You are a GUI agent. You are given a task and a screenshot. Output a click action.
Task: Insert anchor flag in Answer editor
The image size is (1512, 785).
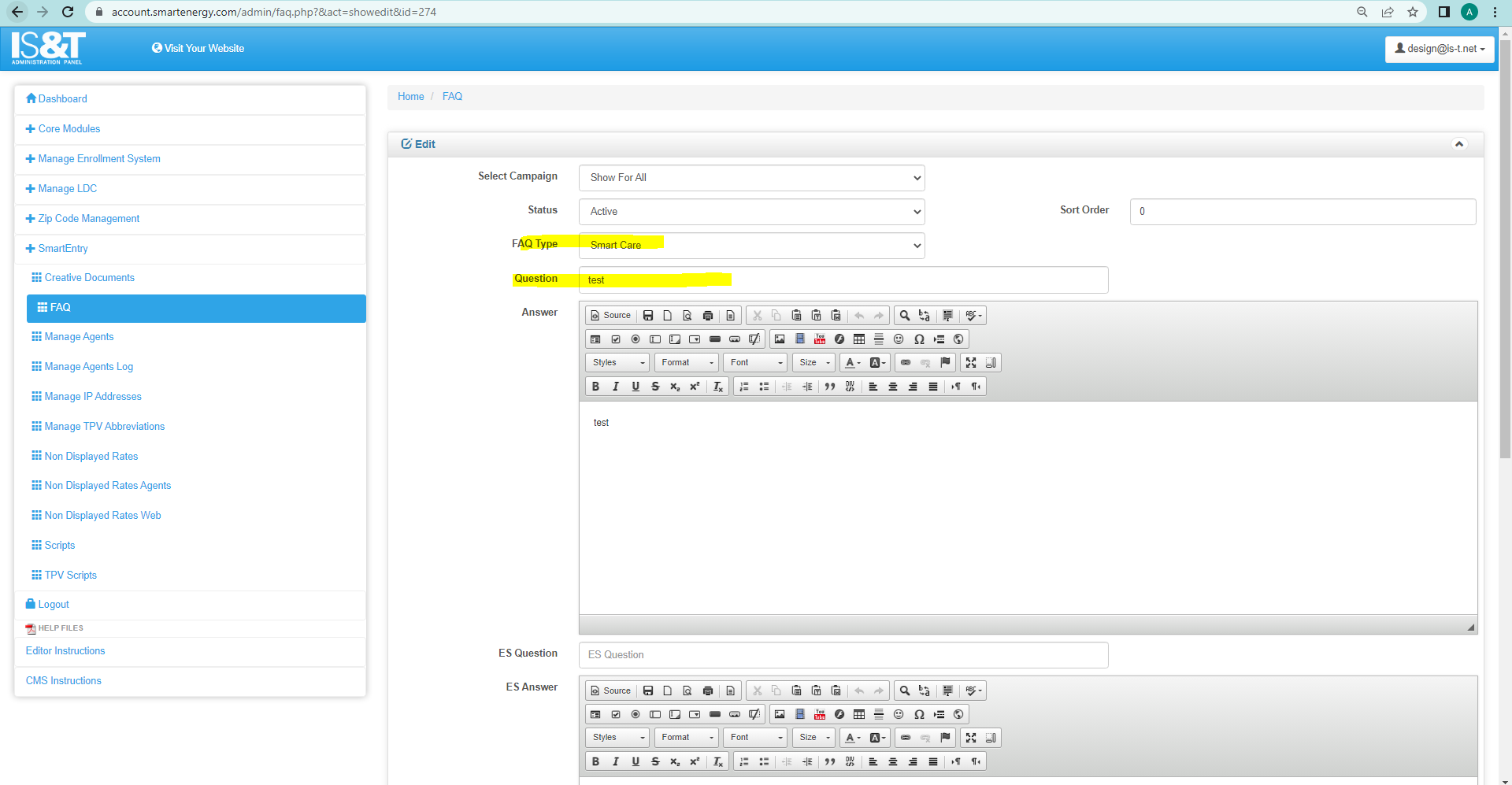[946, 363]
